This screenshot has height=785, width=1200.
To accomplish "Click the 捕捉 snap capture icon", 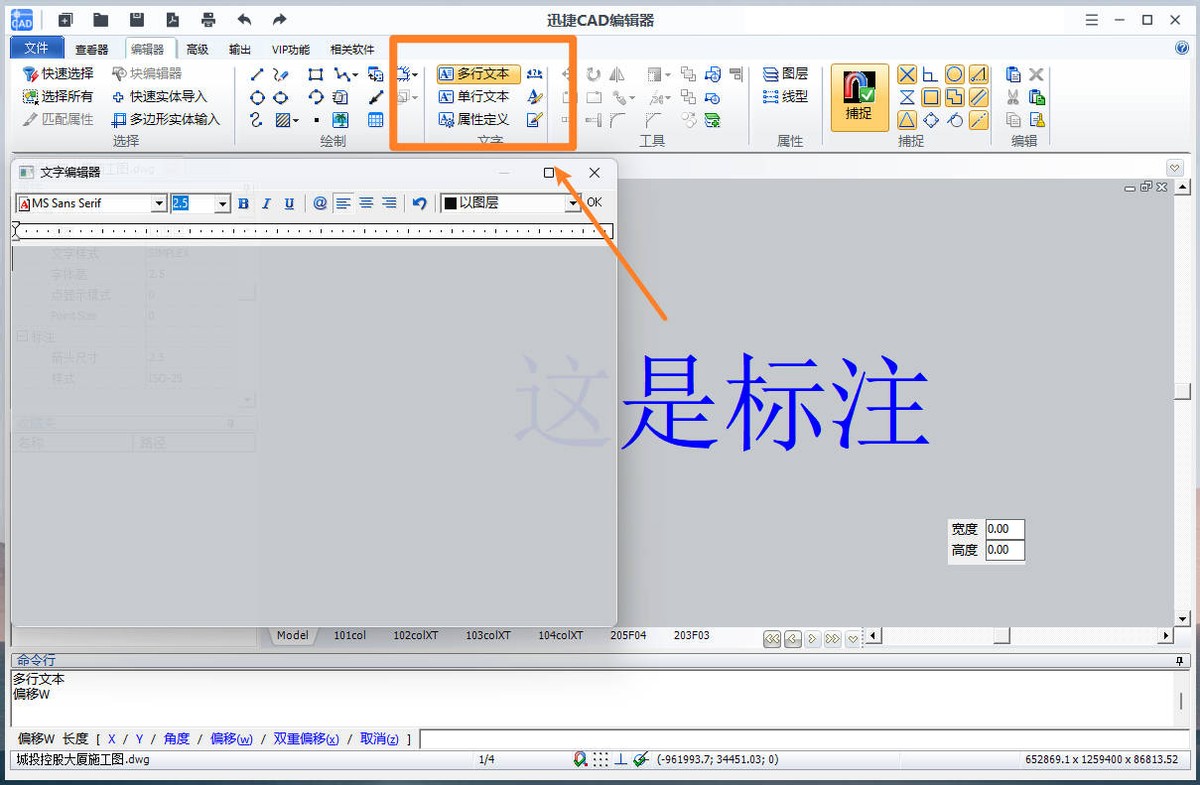I will pyautogui.click(x=857, y=96).
